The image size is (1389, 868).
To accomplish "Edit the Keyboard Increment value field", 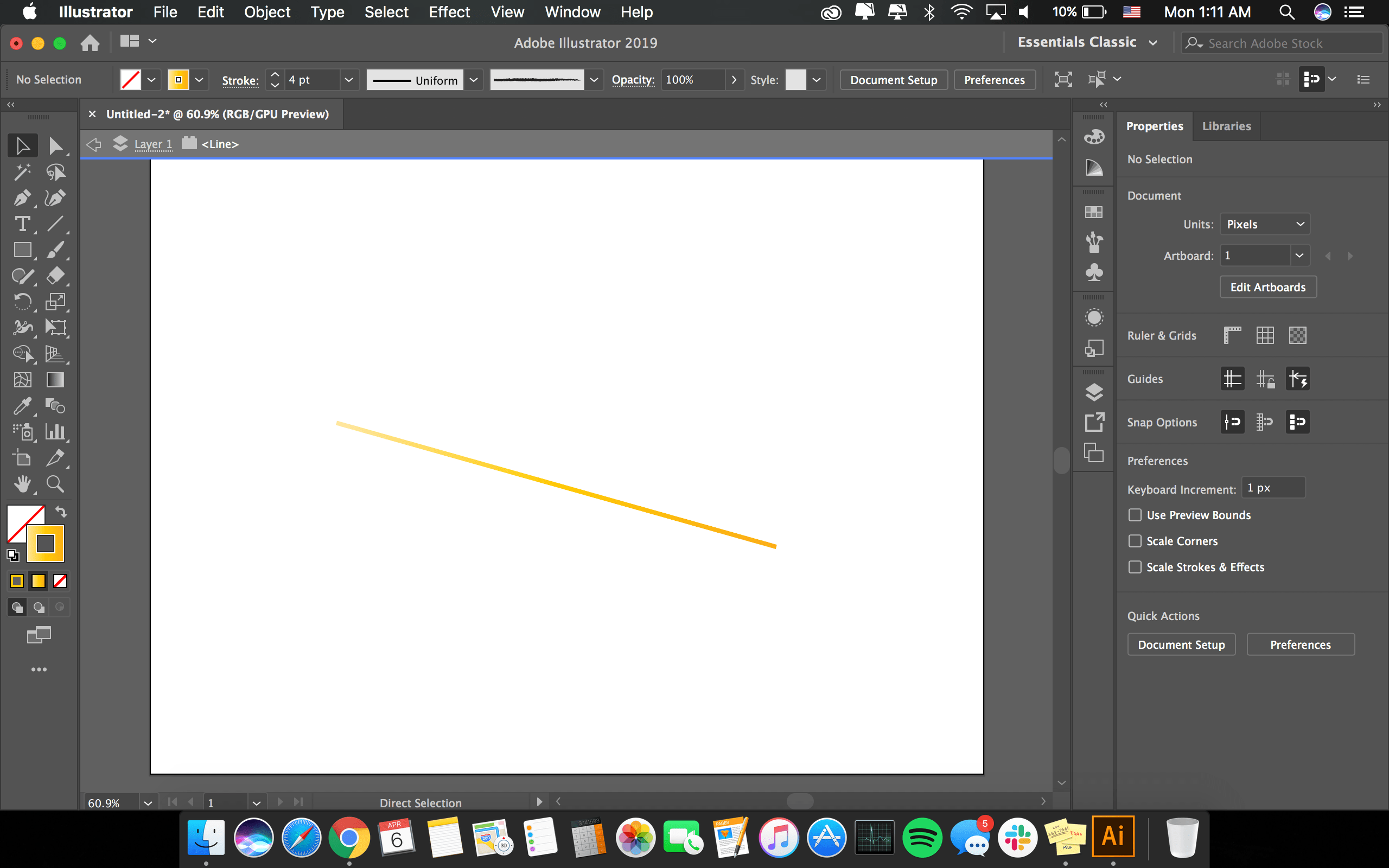I will tap(1272, 487).
